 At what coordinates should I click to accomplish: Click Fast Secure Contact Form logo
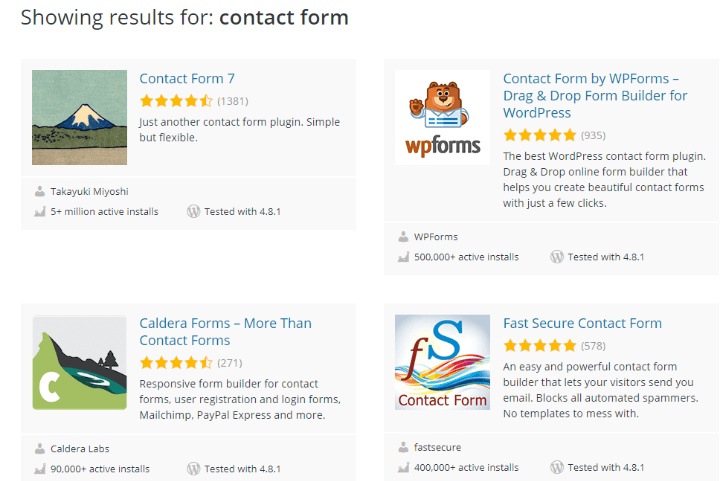[442, 362]
